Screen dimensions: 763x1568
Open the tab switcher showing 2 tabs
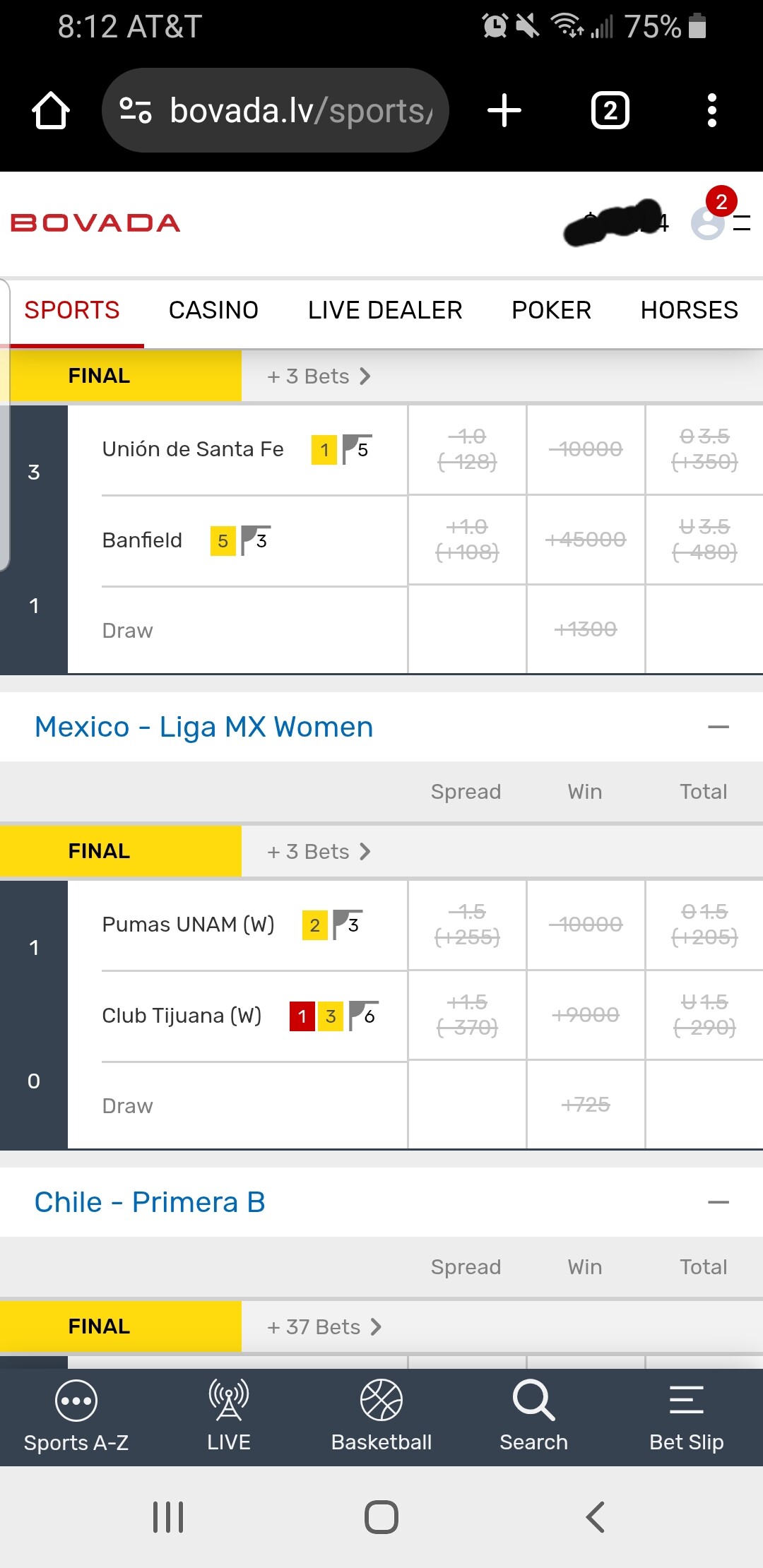click(610, 111)
